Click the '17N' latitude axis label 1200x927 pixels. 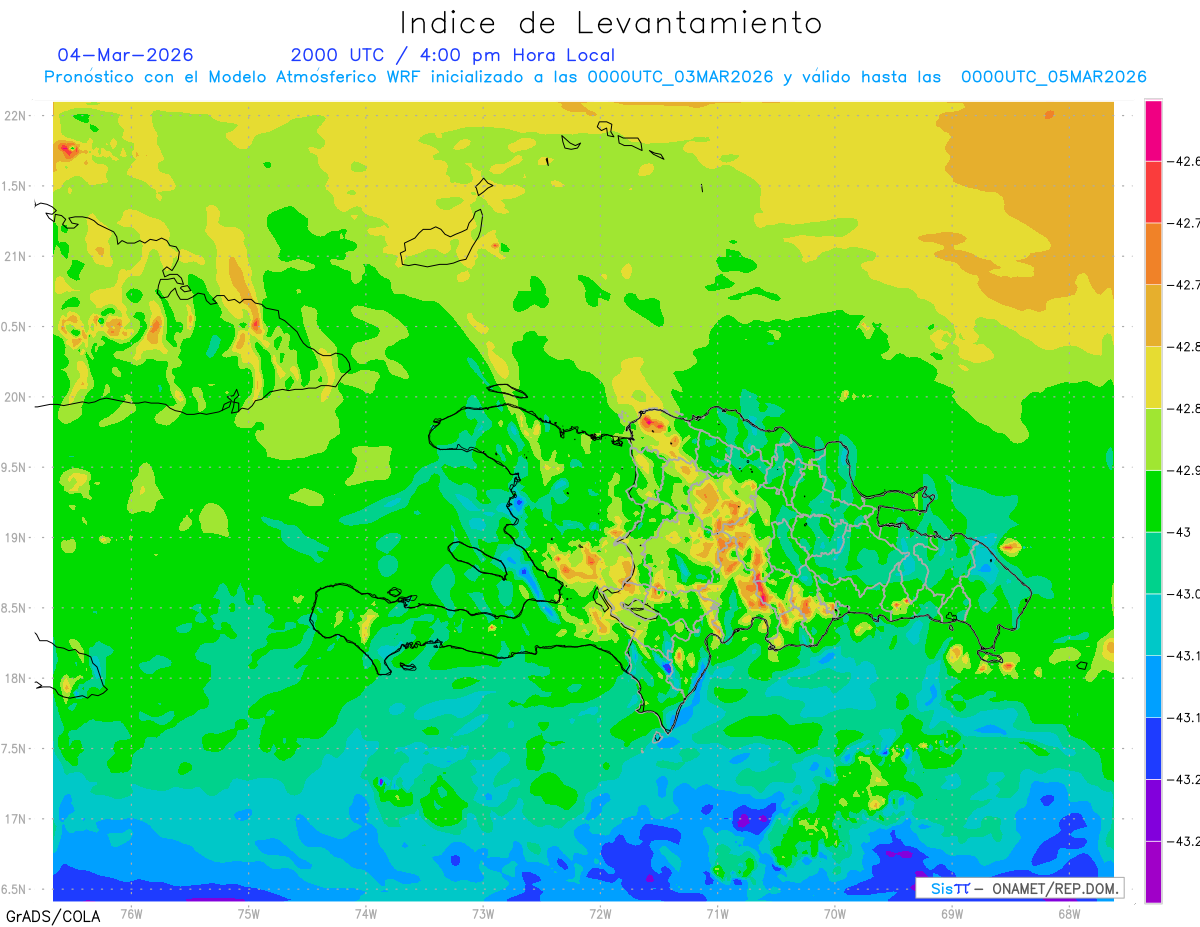[15, 819]
